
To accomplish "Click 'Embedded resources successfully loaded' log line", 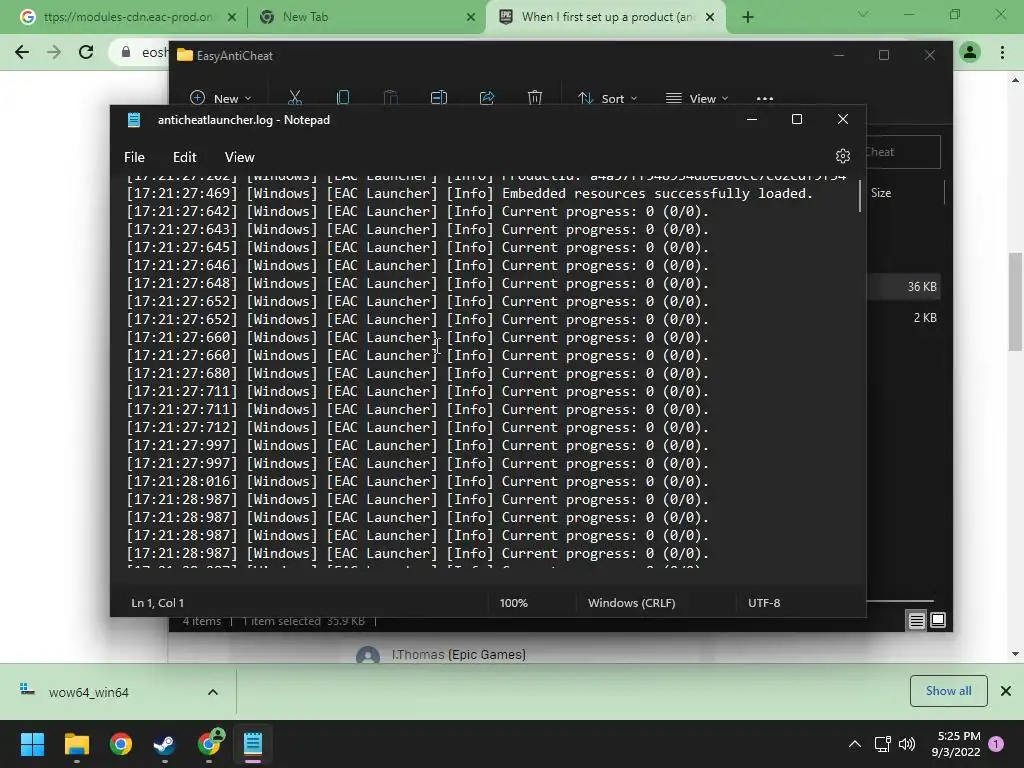I will point(470,193).
